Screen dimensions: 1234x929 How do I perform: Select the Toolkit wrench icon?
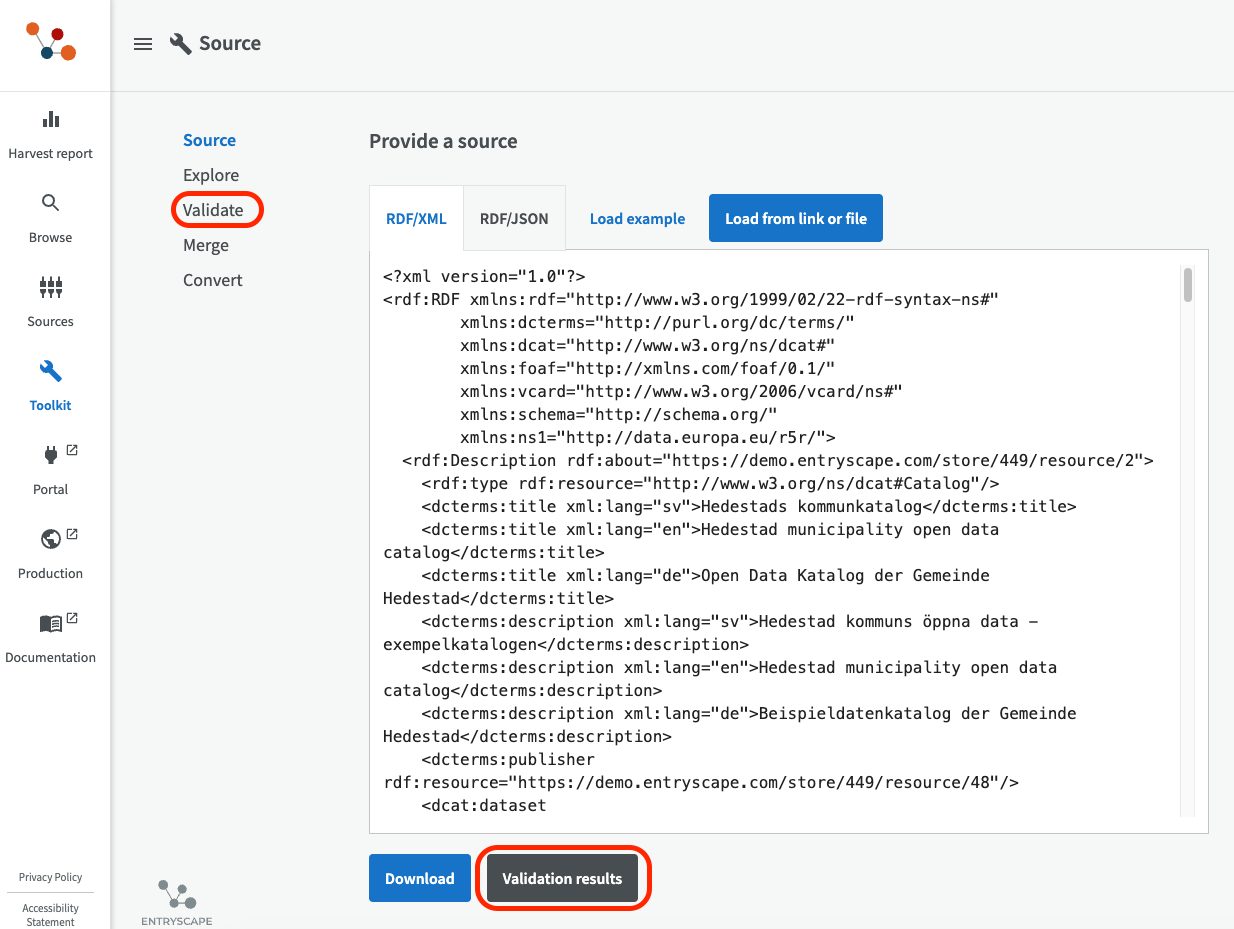50,372
